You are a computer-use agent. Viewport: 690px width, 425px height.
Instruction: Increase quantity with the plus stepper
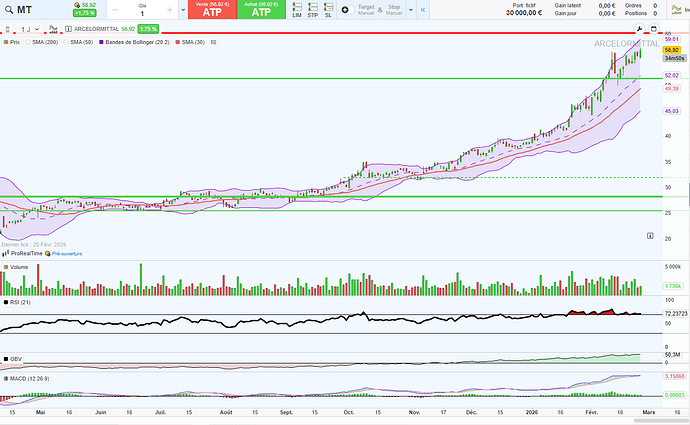169,10
